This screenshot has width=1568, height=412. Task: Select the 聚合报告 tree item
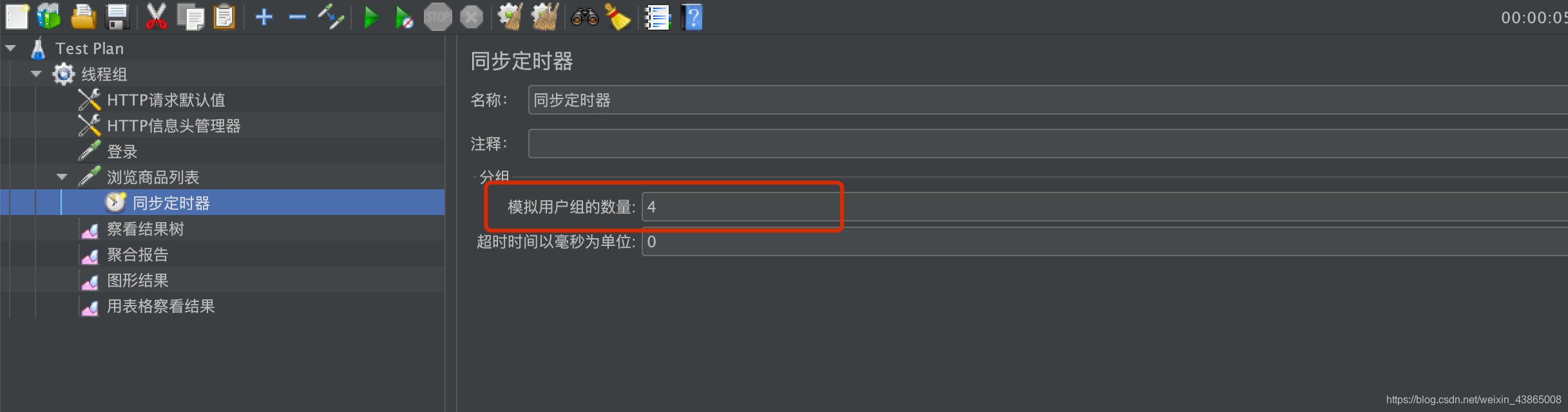138,254
